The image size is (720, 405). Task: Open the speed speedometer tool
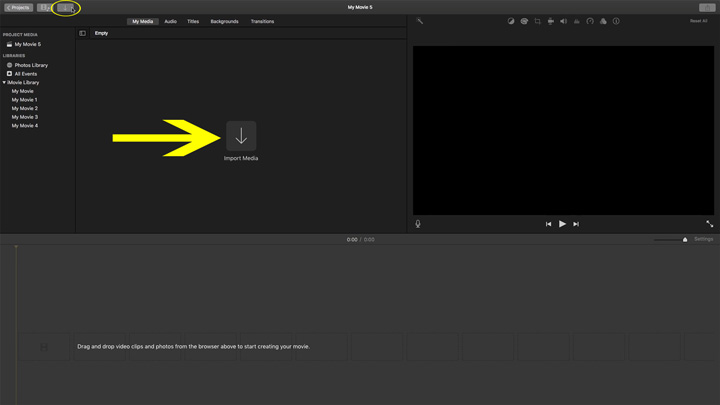pos(590,21)
